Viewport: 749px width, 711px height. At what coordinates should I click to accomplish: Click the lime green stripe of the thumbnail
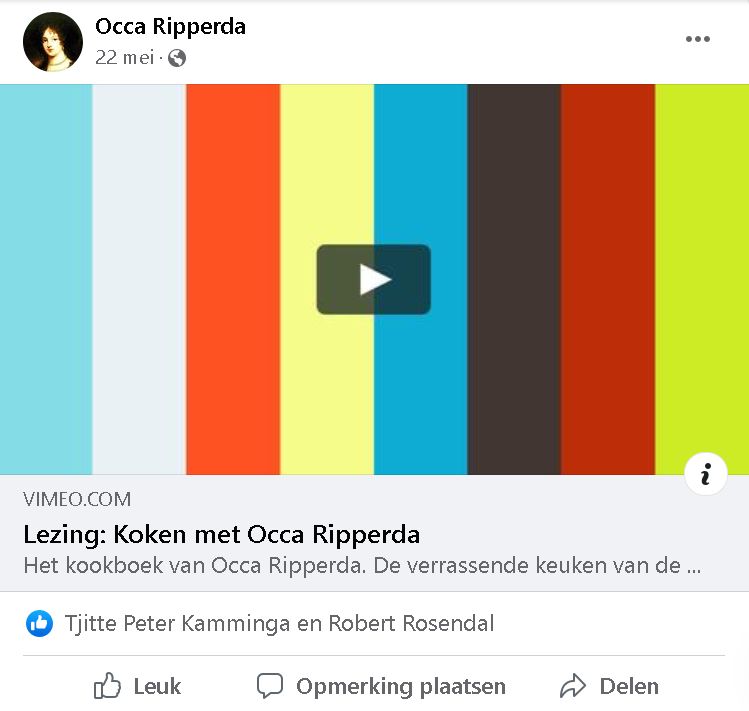702,268
